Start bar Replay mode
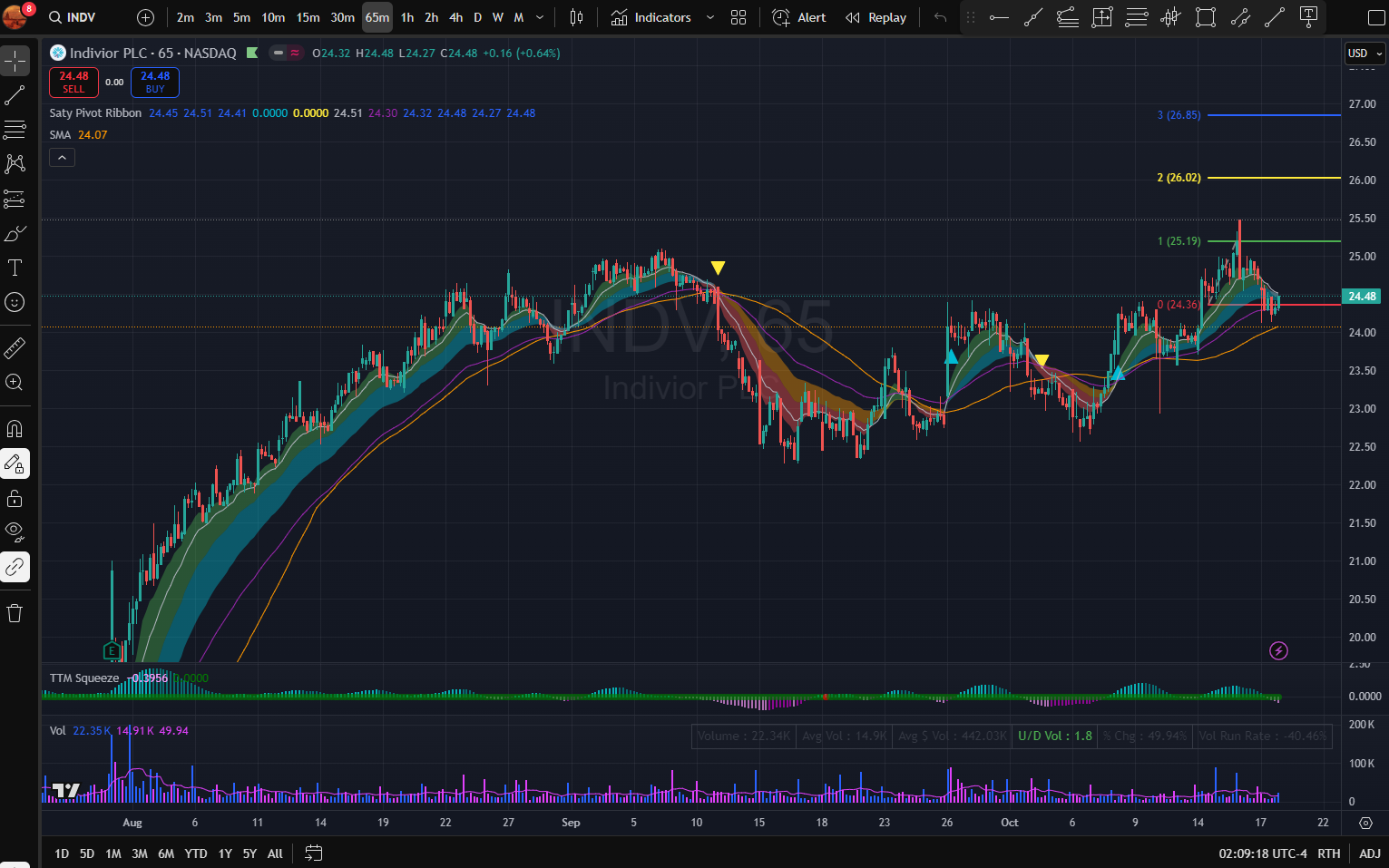 pyautogui.click(x=876, y=17)
